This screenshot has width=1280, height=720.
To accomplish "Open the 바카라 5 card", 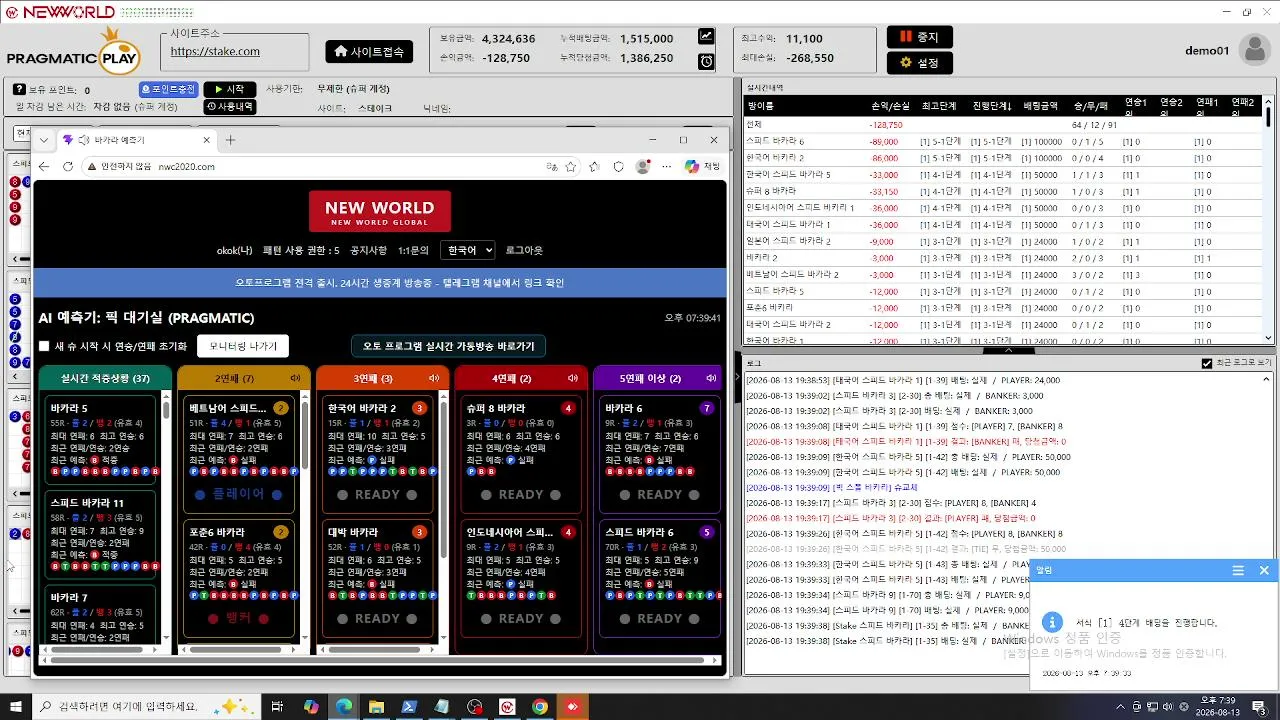I will point(101,439).
